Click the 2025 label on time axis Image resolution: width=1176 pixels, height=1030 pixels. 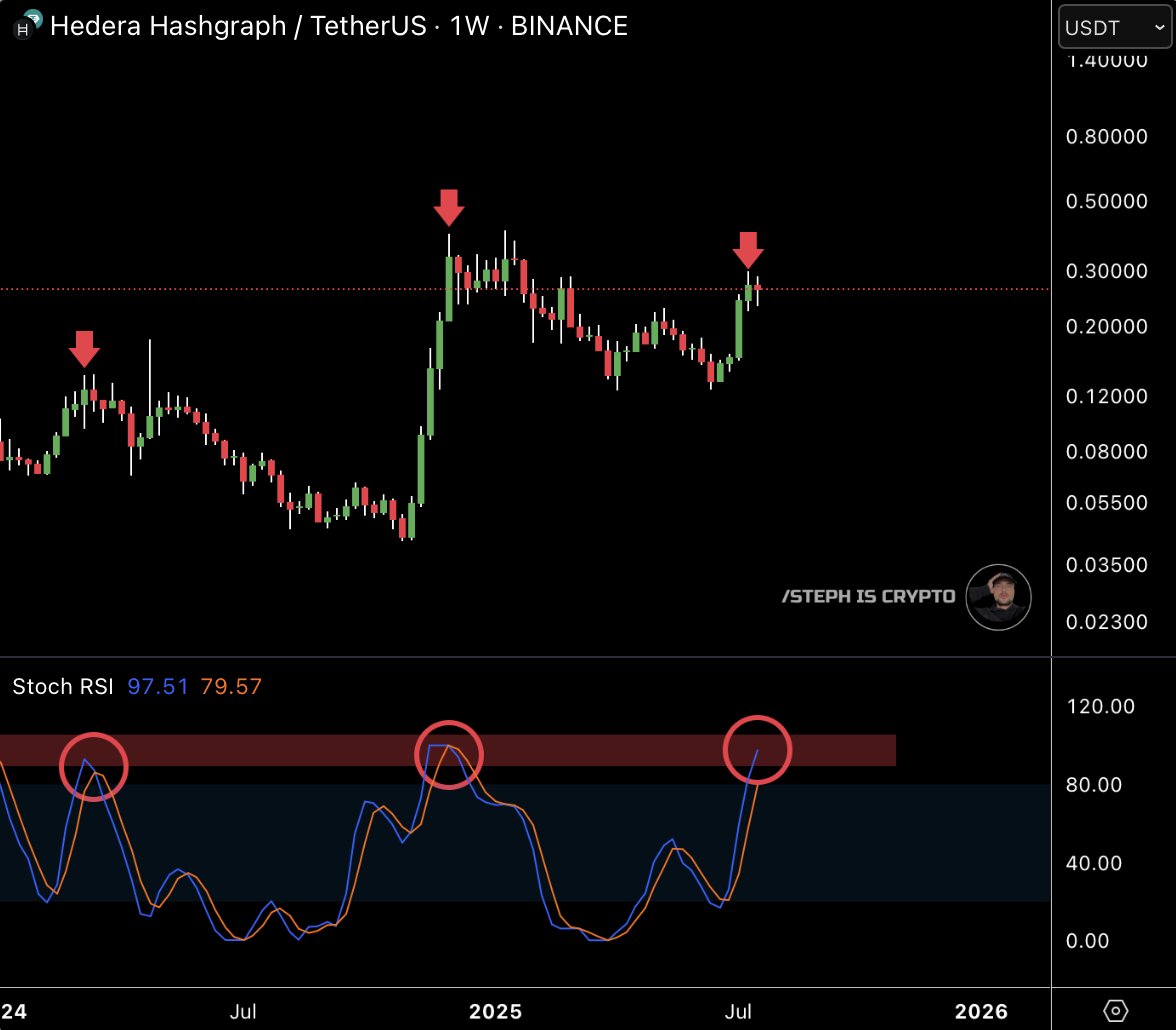pyautogui.click(x=495, y=1011)
